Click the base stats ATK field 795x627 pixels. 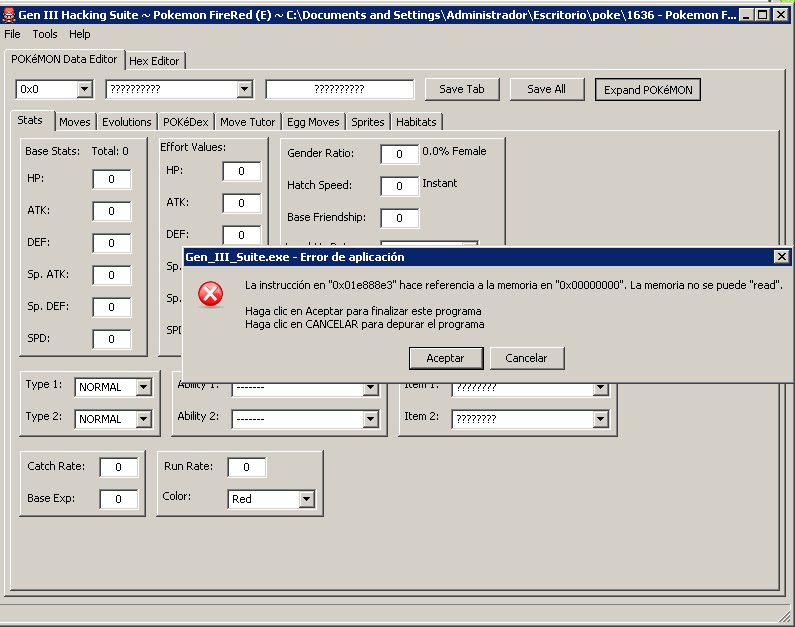point(112,211)
